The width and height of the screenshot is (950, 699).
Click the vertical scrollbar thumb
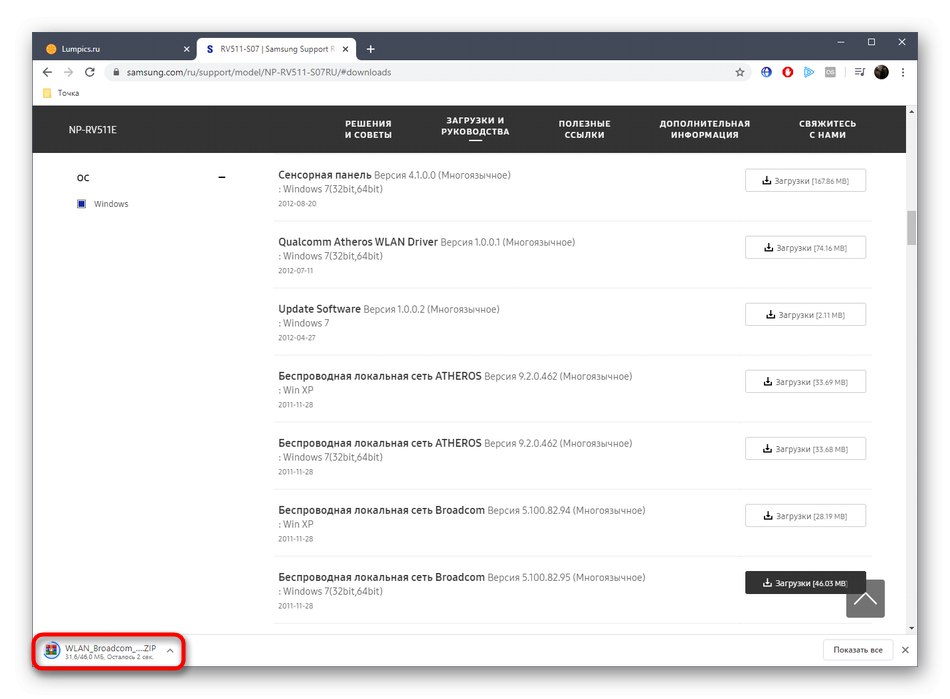tap(912, 228)
